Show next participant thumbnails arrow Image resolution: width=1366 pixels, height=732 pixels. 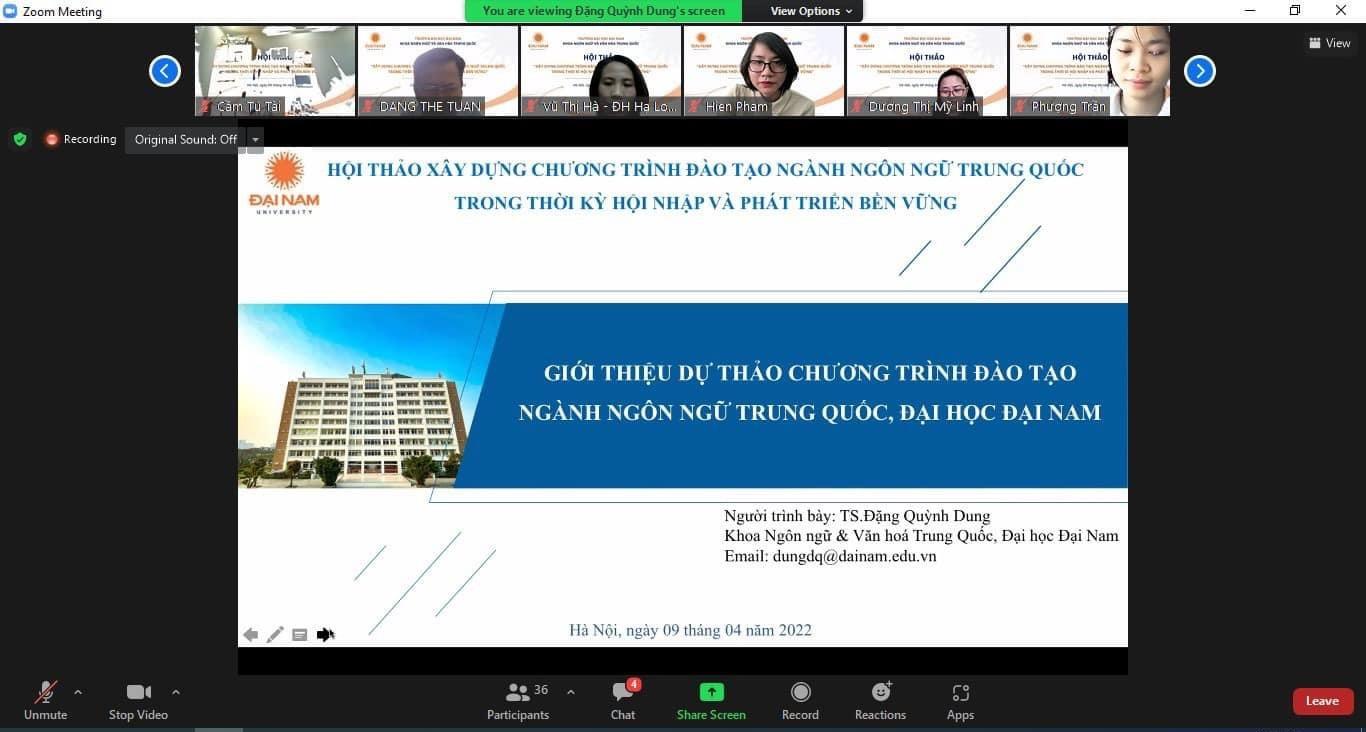click(1200, 71)
